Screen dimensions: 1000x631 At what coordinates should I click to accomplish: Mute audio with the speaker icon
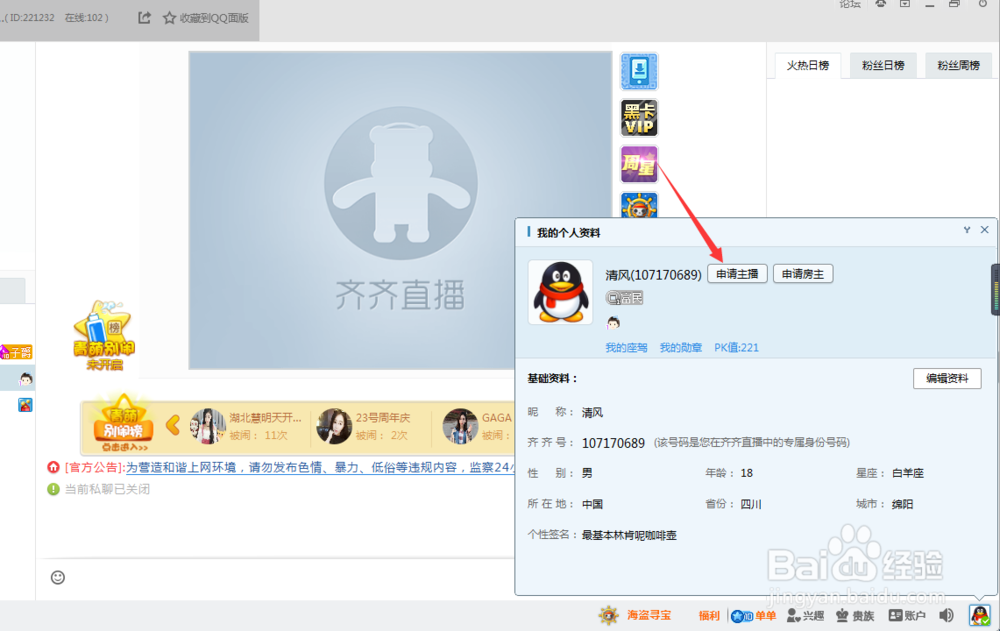(946, 615)
